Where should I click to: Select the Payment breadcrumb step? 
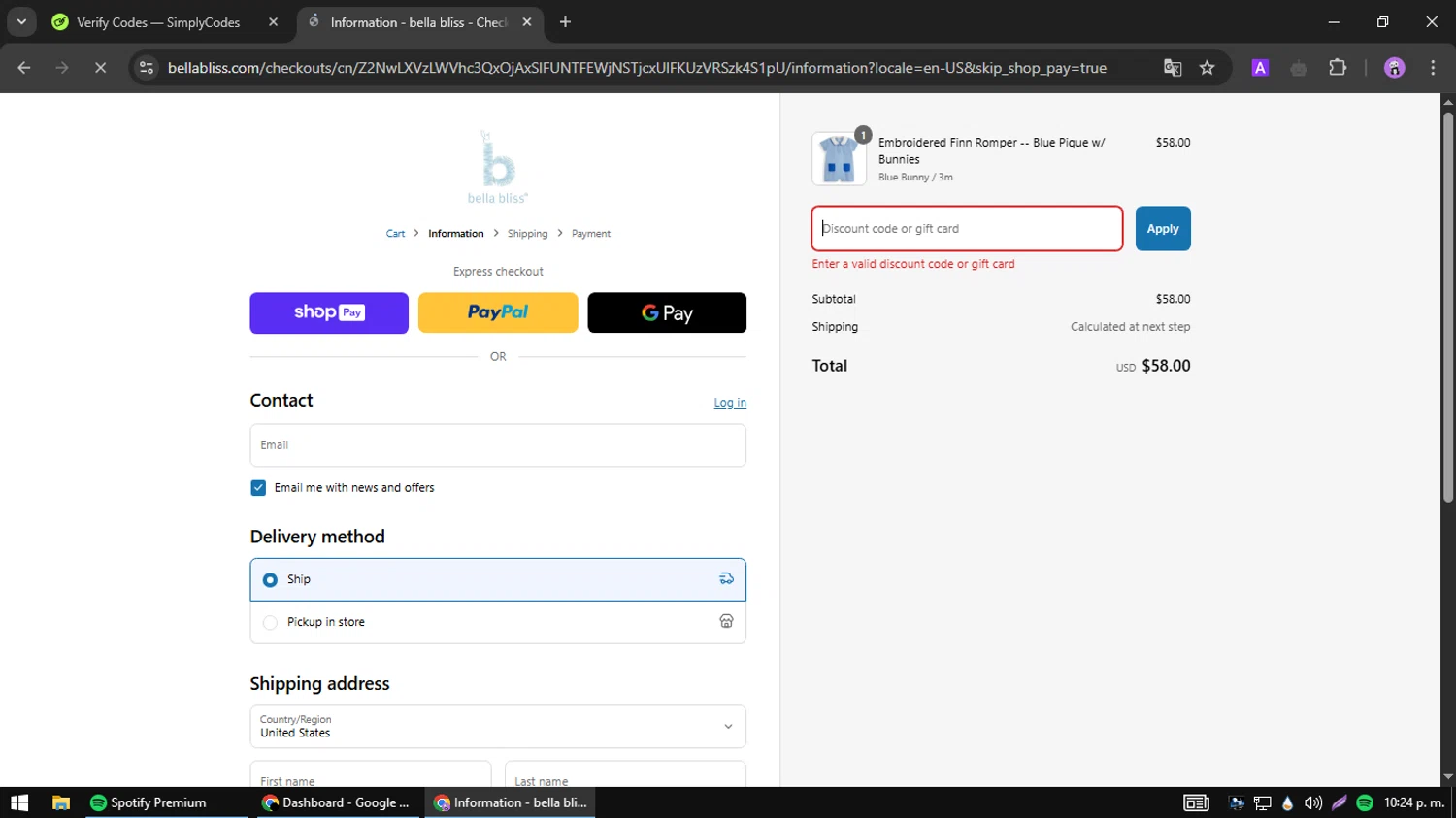point(590,234)
